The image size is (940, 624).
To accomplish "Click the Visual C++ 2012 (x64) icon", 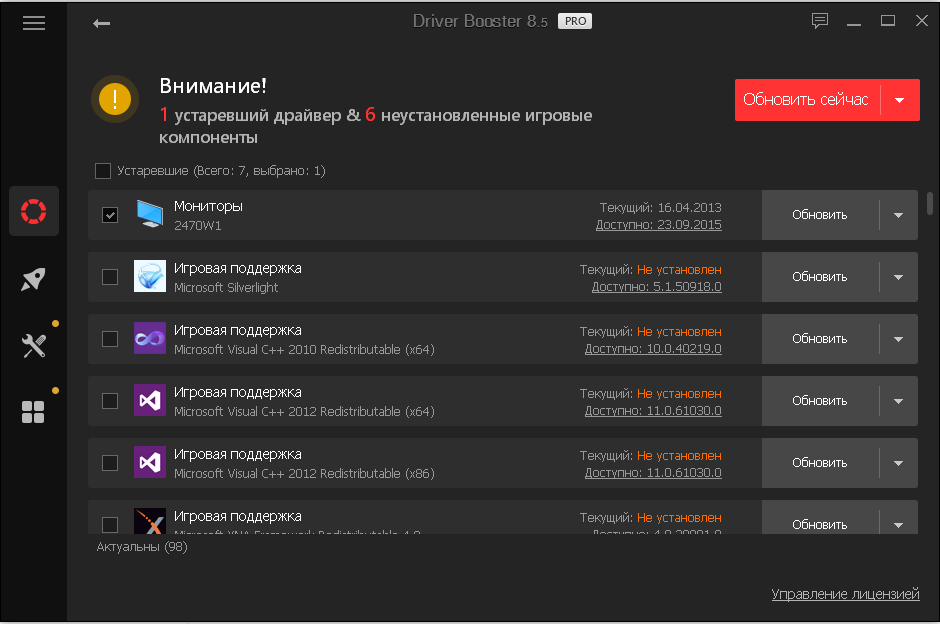I will click(149, 400).
